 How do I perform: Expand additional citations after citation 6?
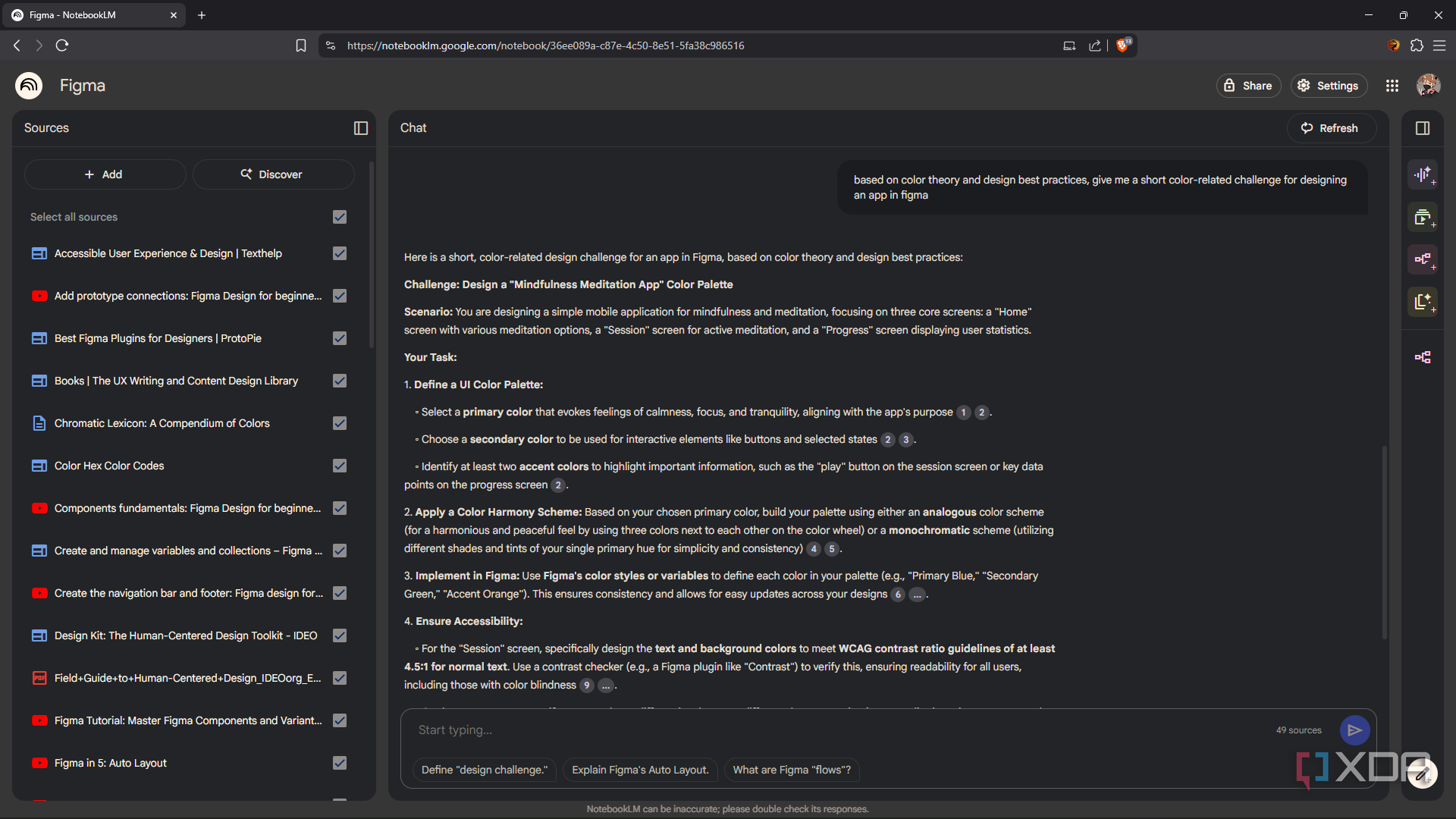pyautogui.click(x=918, y=595)
